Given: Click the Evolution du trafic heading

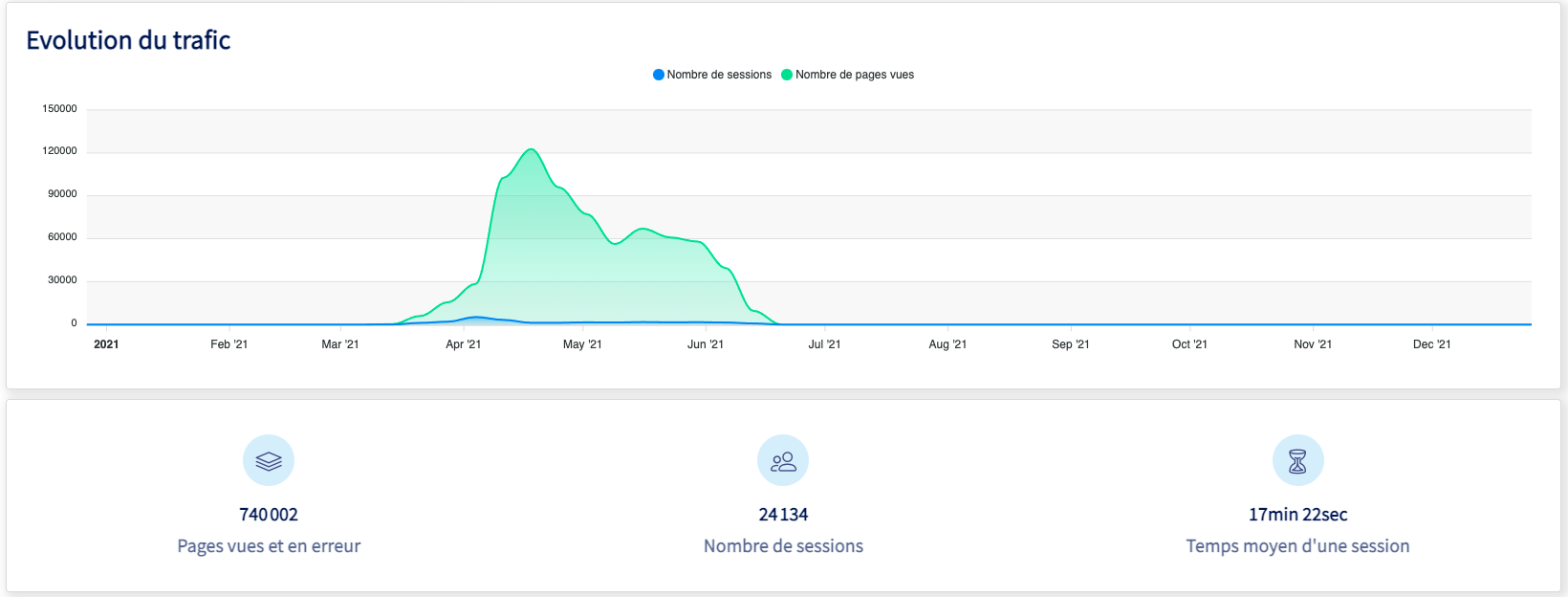Looking at the screenshot, I should point(128,40).
